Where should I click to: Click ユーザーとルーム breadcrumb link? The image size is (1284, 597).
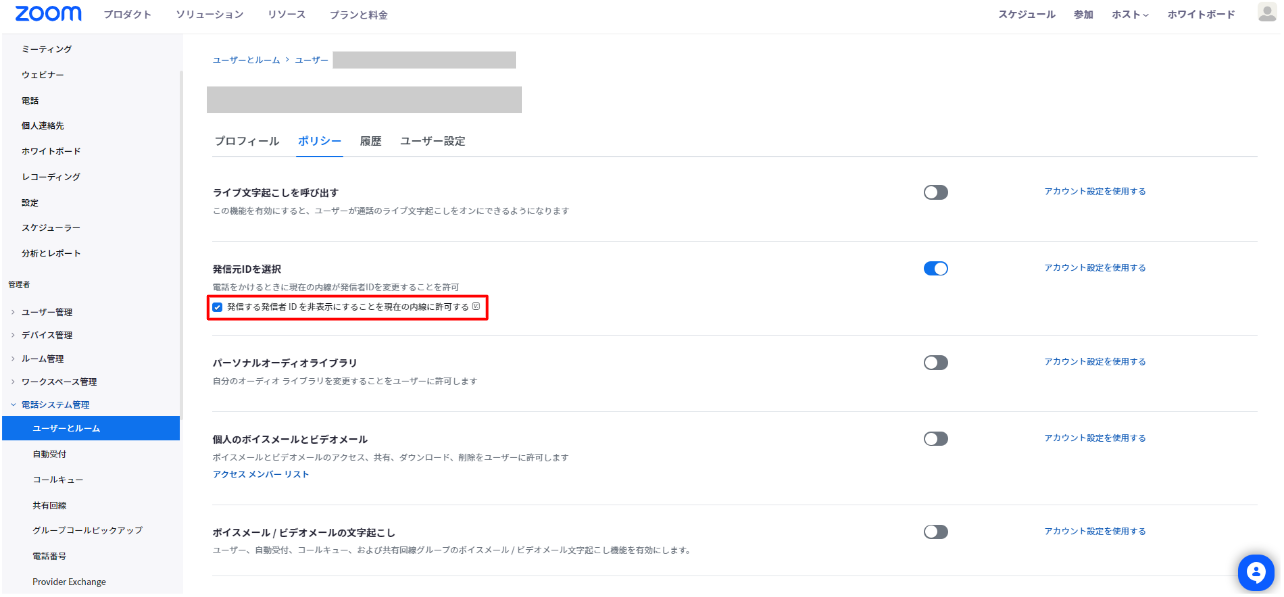point(246,60)
